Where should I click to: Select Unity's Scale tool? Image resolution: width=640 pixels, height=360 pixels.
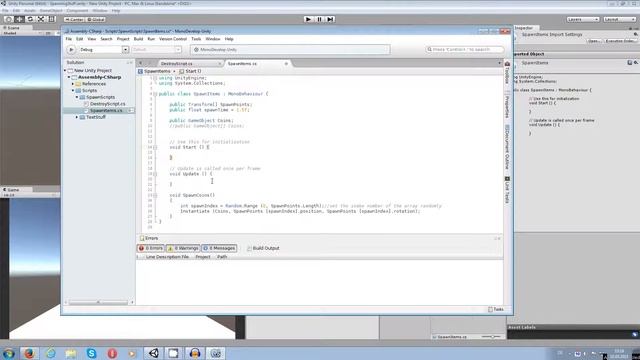coord(41,19)
